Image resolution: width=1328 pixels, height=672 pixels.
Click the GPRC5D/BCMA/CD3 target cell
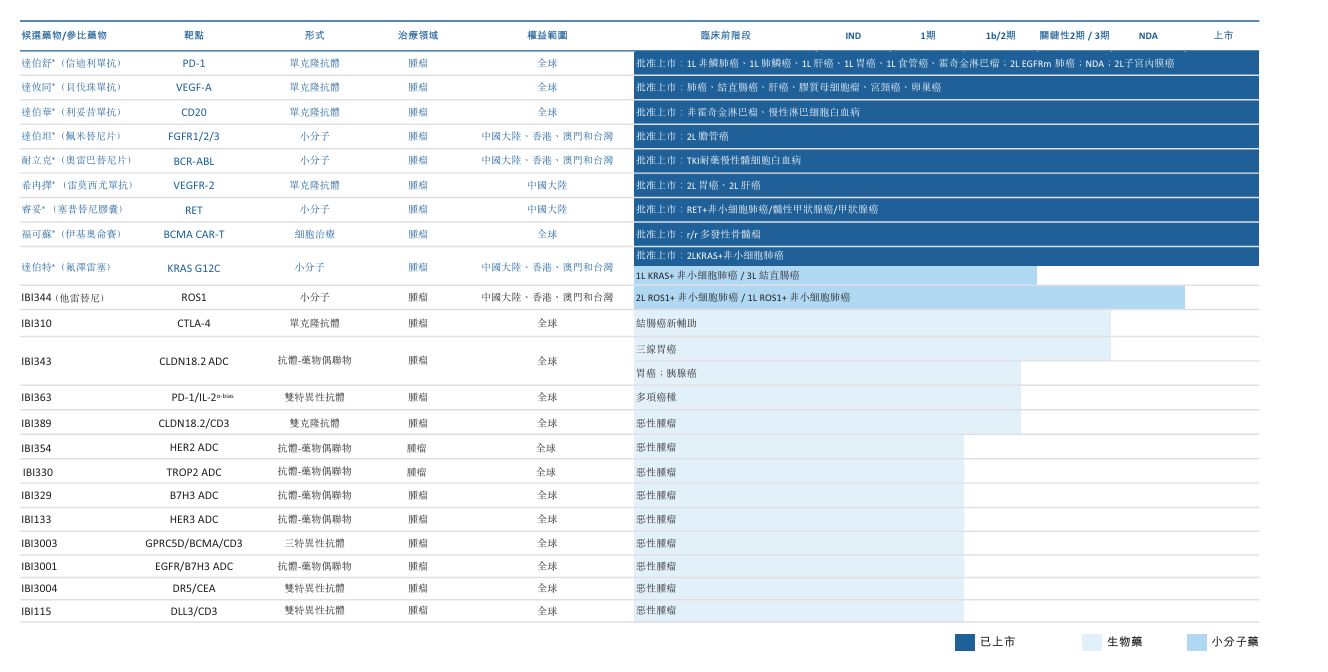point(194,543)
